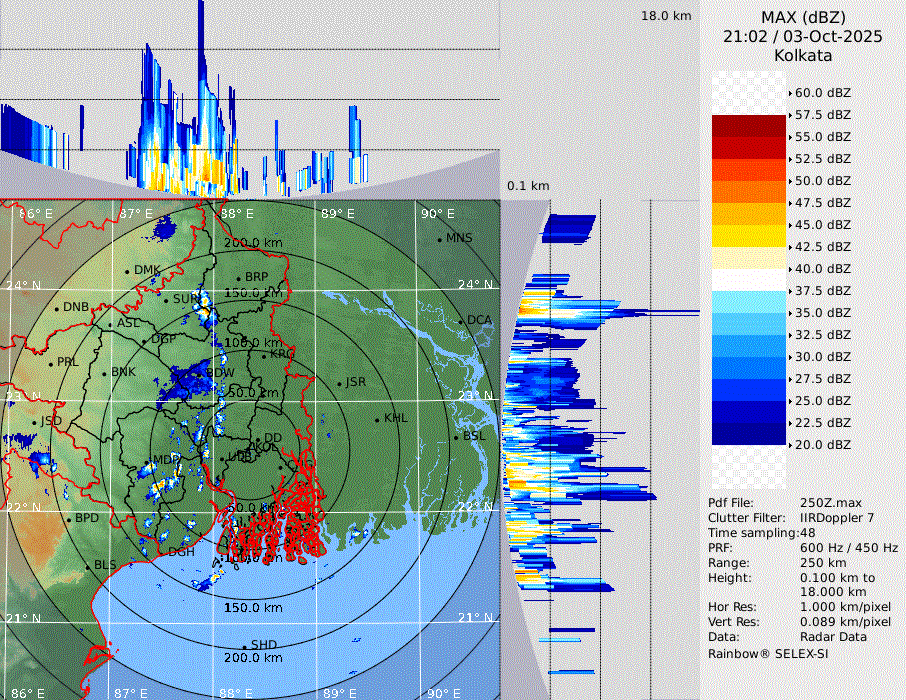Select the BPD station marker
Screen dimensions: 906x700
click(x=68, y=519)
